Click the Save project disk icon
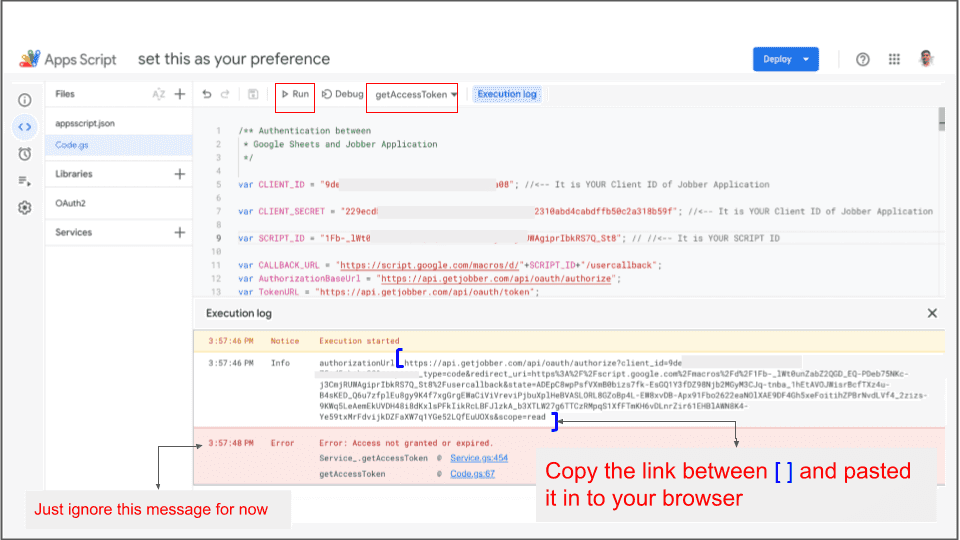 [x=253, y=94]
